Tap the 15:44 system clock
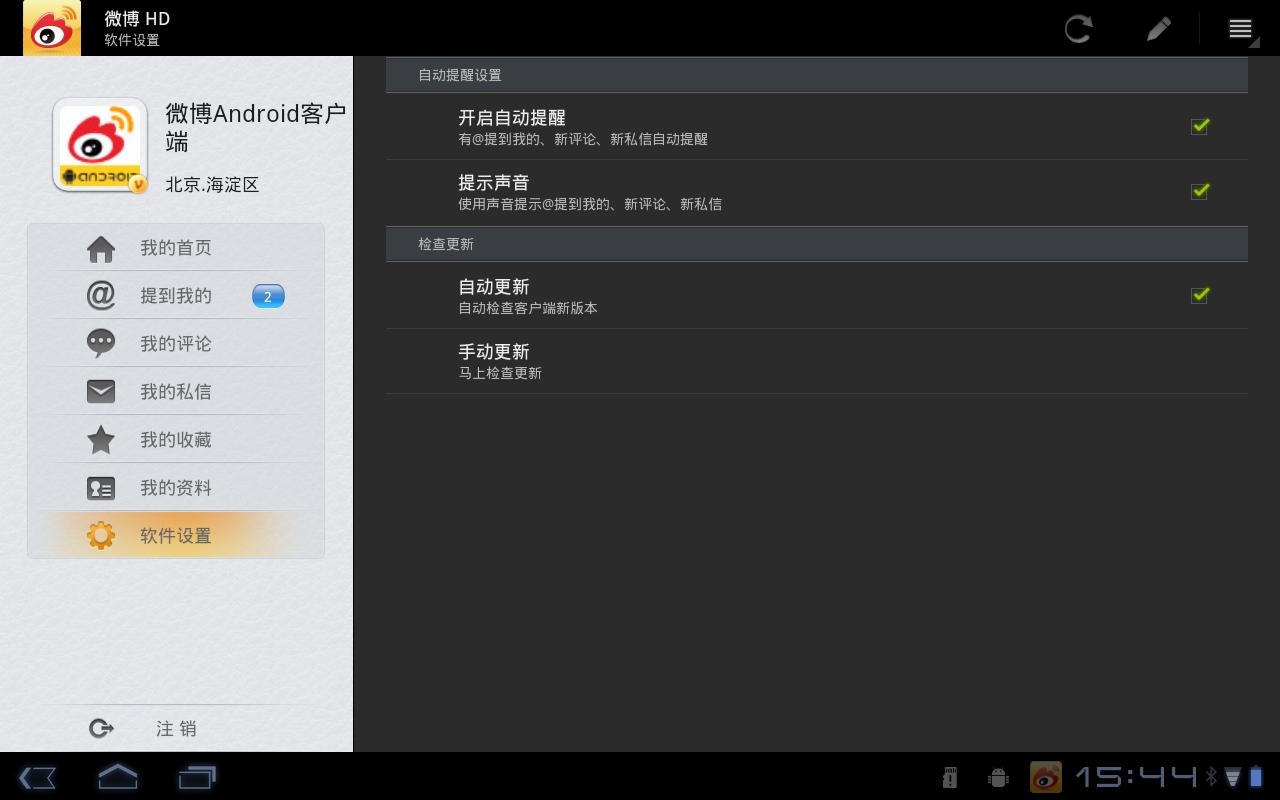The width and height of the screenshot is (1280, 800). pos(1137,776)
